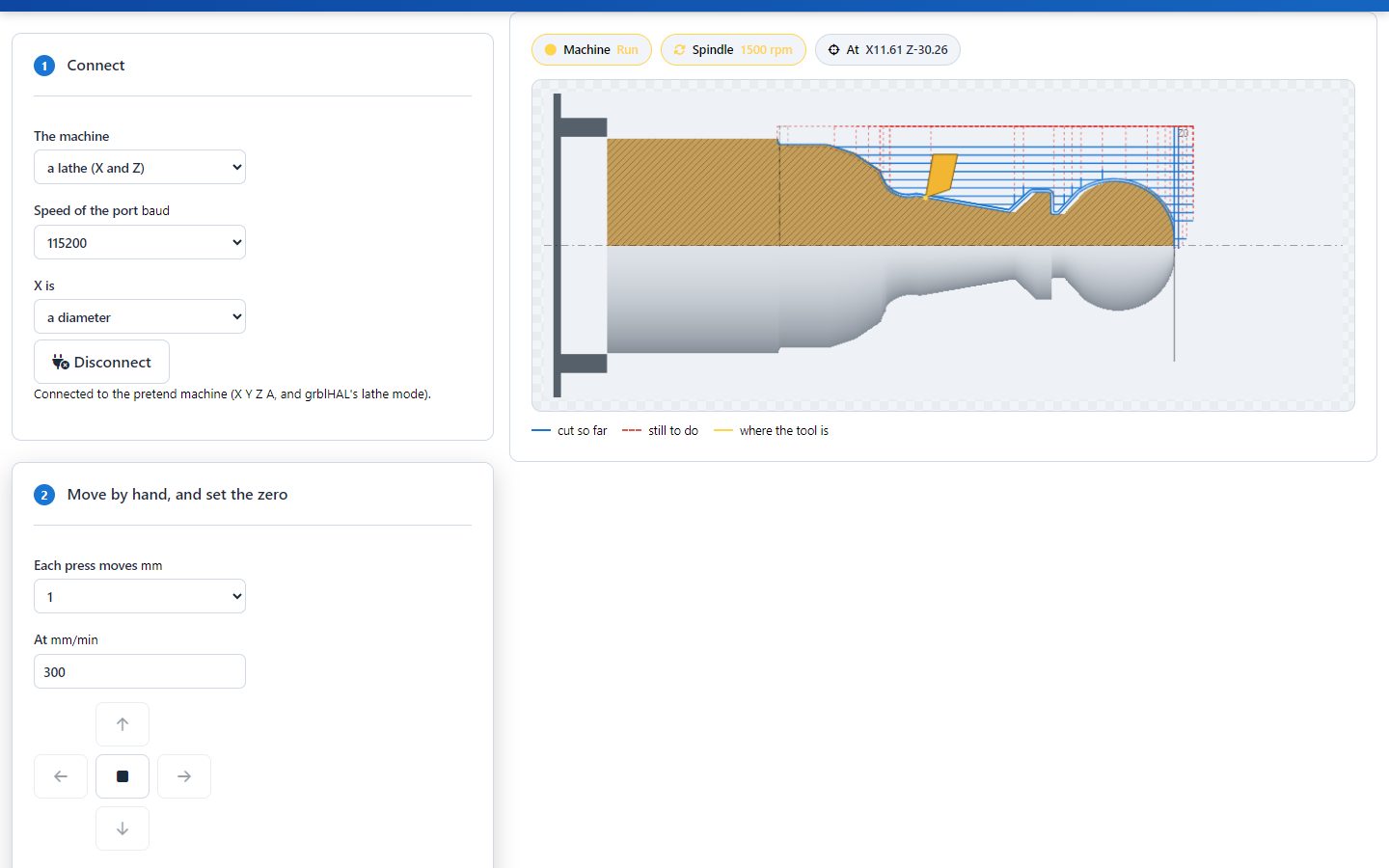Viewport: 1389px width, 868px height.
Task: Jog the tool left with the left arrow
Action: 61,776
